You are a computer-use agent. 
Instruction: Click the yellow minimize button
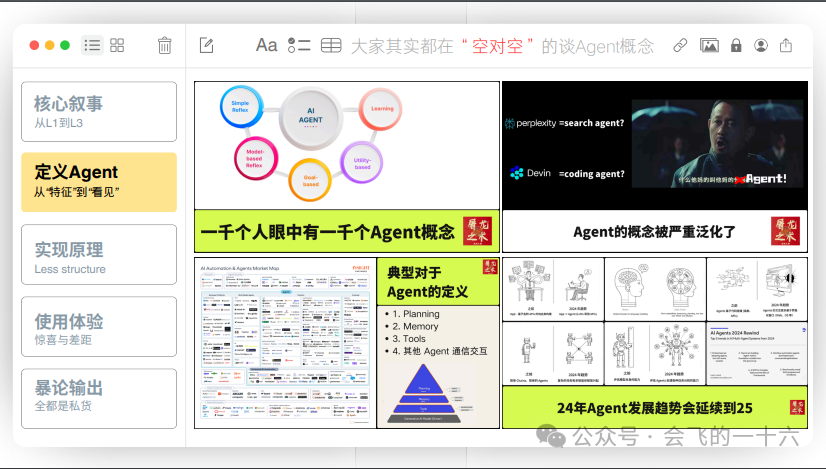(50, 45)
